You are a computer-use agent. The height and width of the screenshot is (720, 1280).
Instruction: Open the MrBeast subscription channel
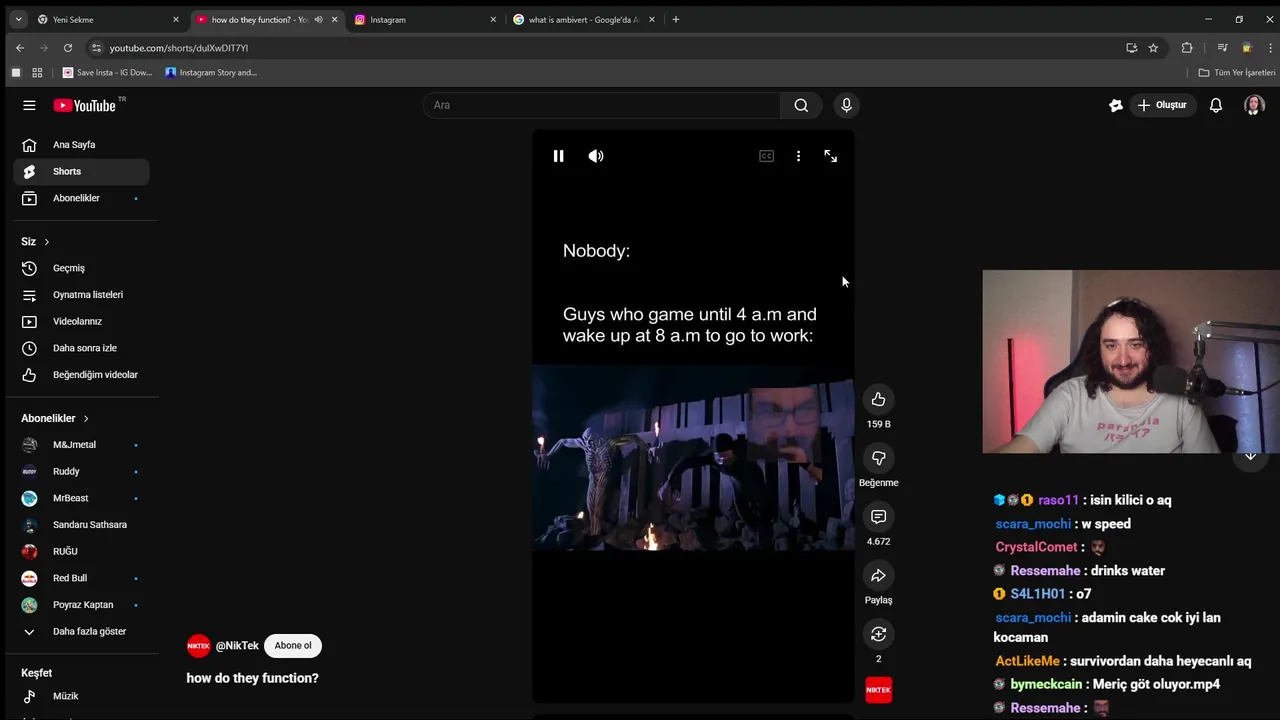[x=81, y=498]
